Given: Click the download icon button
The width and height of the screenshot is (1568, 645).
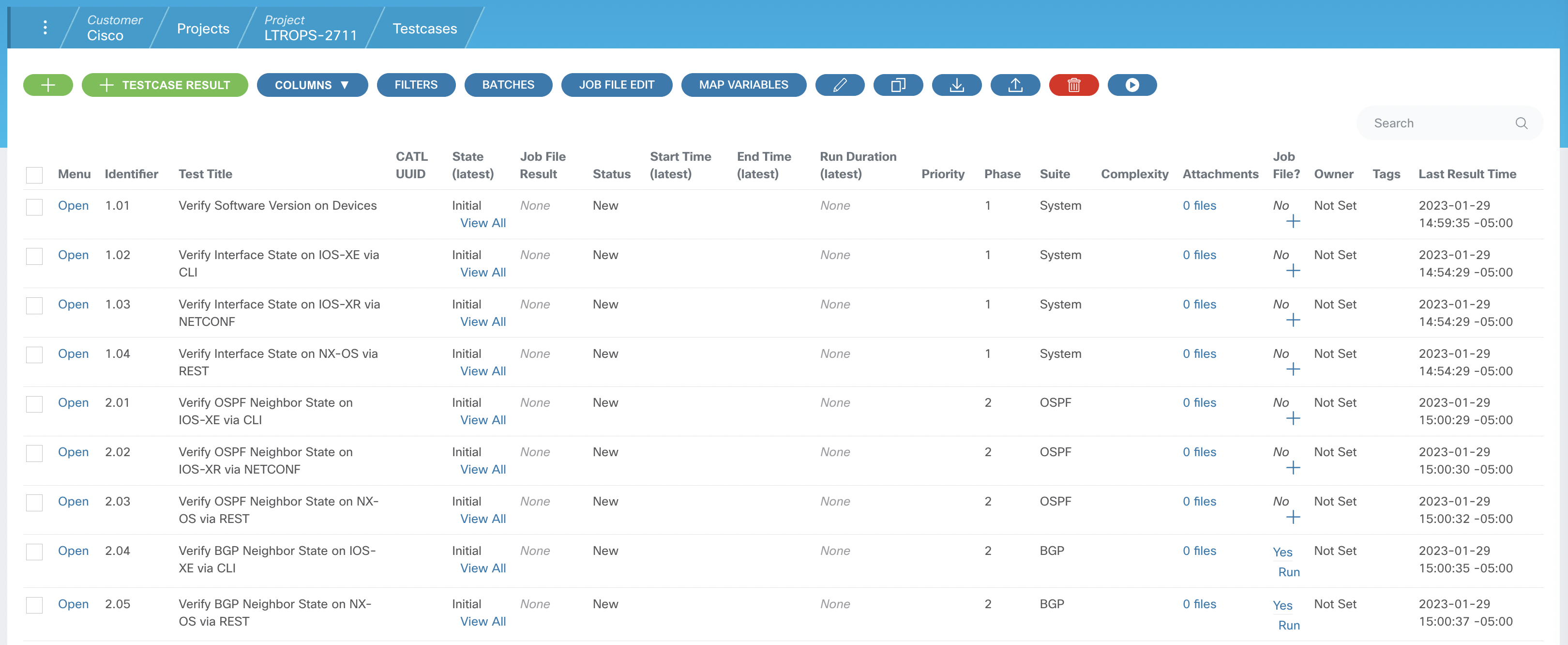Looking at the screenshot, I should [x=956, y=85].
